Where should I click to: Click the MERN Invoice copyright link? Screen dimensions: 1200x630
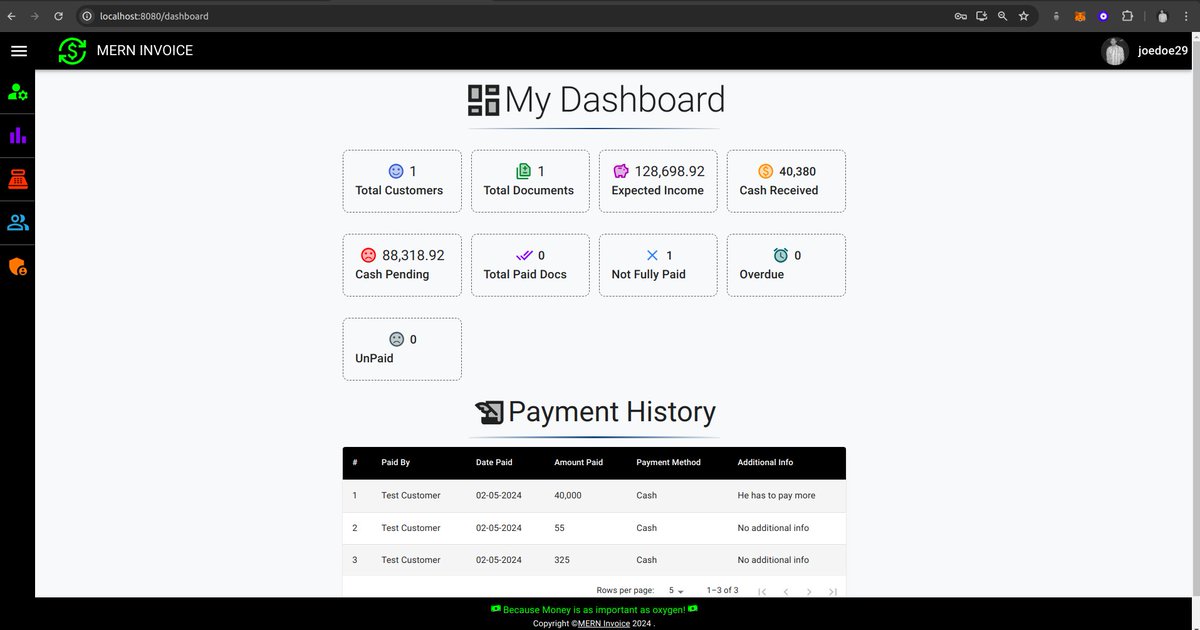pos(602,622)
